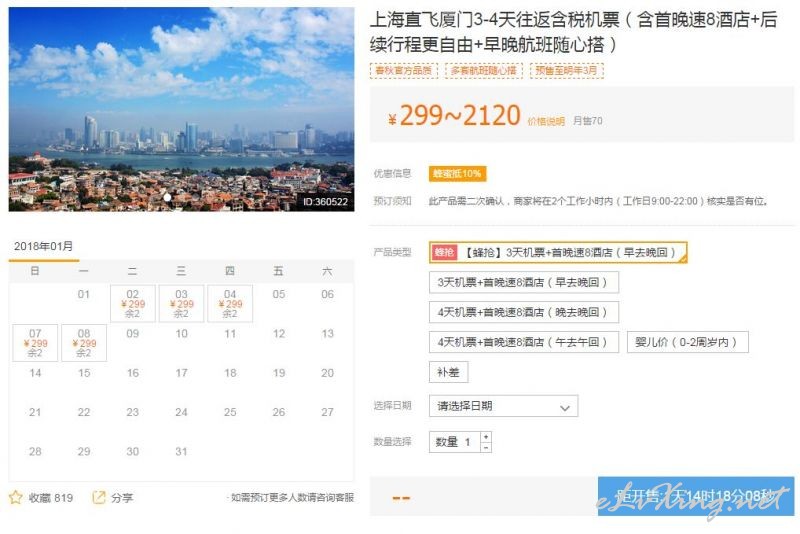Click the star favorite icon beside 收藏 819
This screenshot has height=534, width=800.
tap(15, 497)
